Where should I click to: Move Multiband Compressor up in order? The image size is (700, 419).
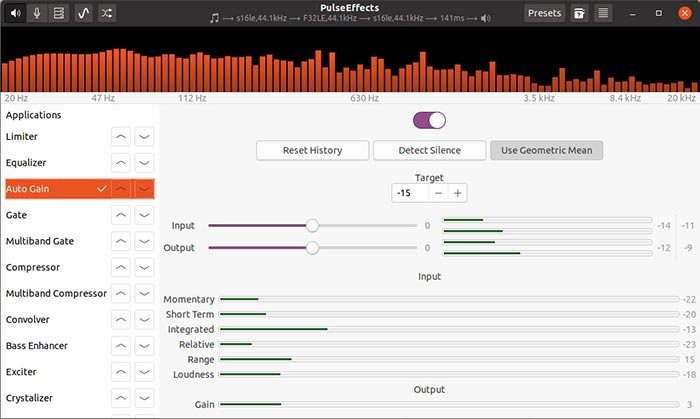click(x=121, y=294)
